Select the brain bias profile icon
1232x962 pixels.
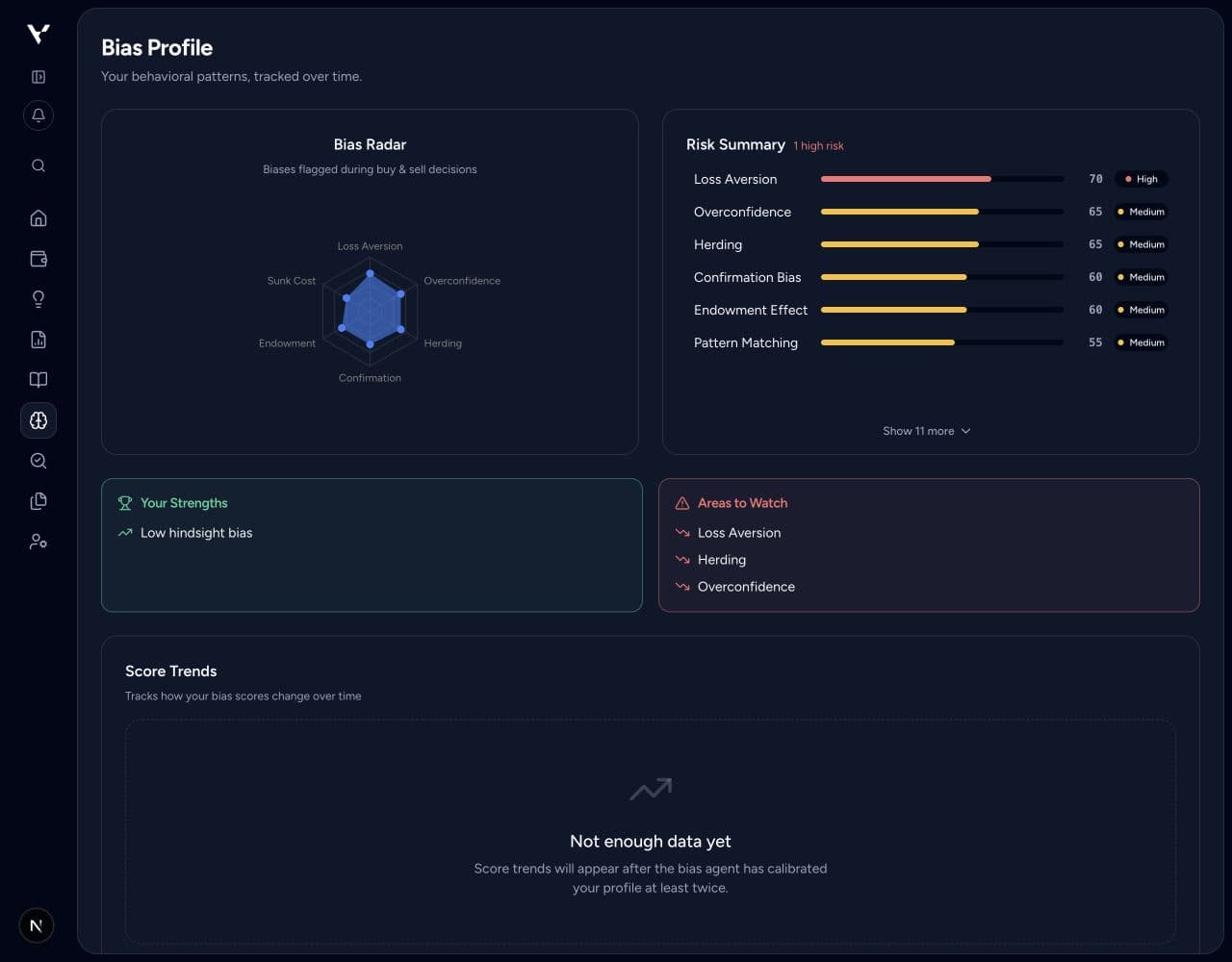[38, 420]
